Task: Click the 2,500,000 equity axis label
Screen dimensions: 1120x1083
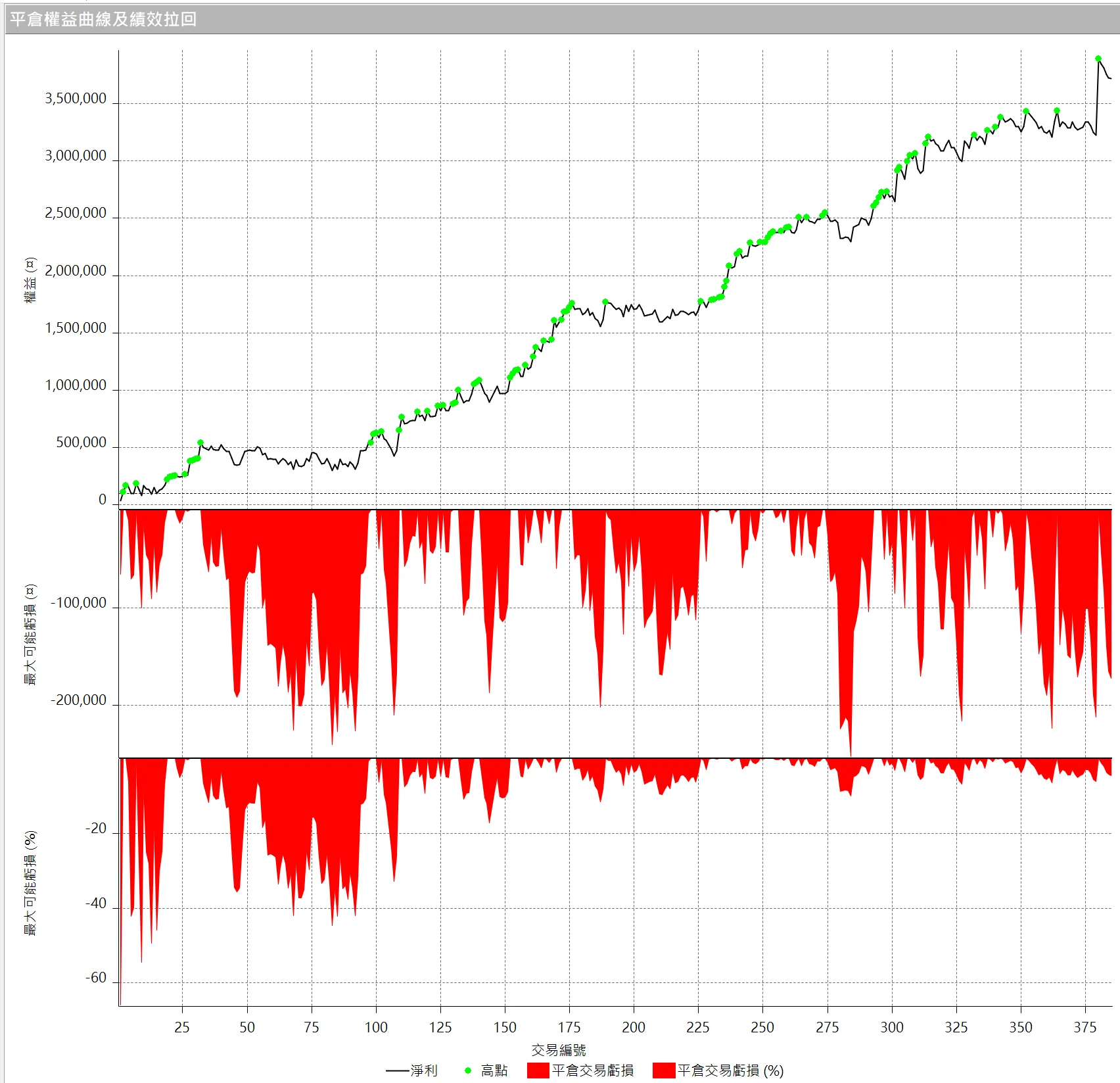Action: pos(76,213)
